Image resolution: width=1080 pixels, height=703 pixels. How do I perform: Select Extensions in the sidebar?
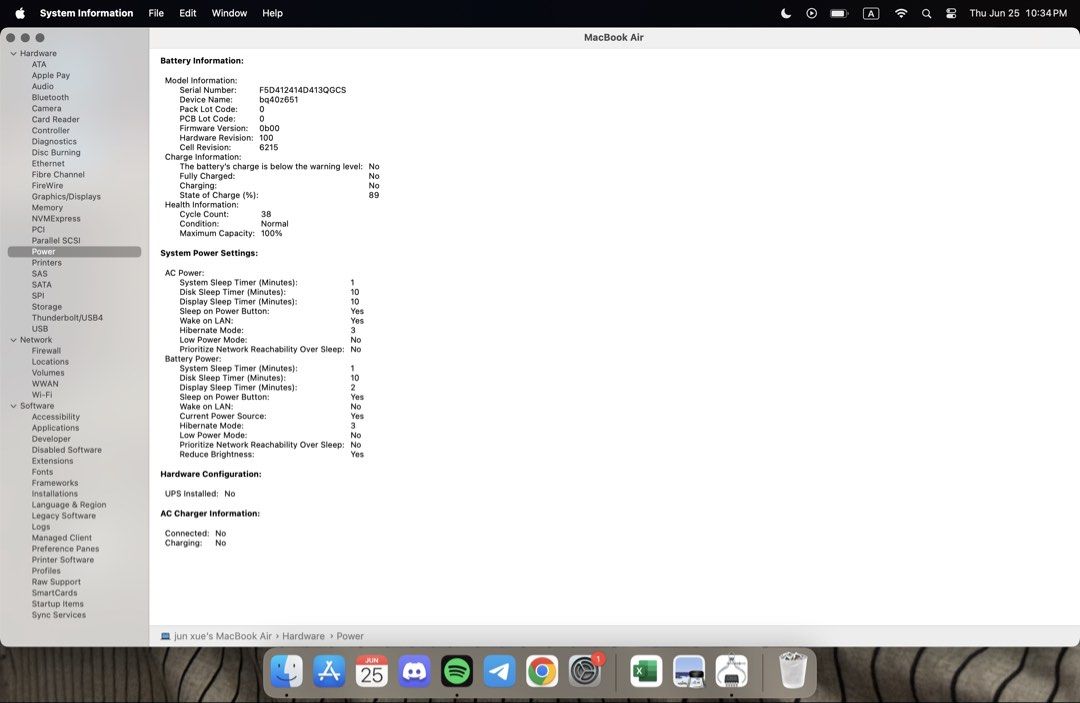tap(52, 461)
